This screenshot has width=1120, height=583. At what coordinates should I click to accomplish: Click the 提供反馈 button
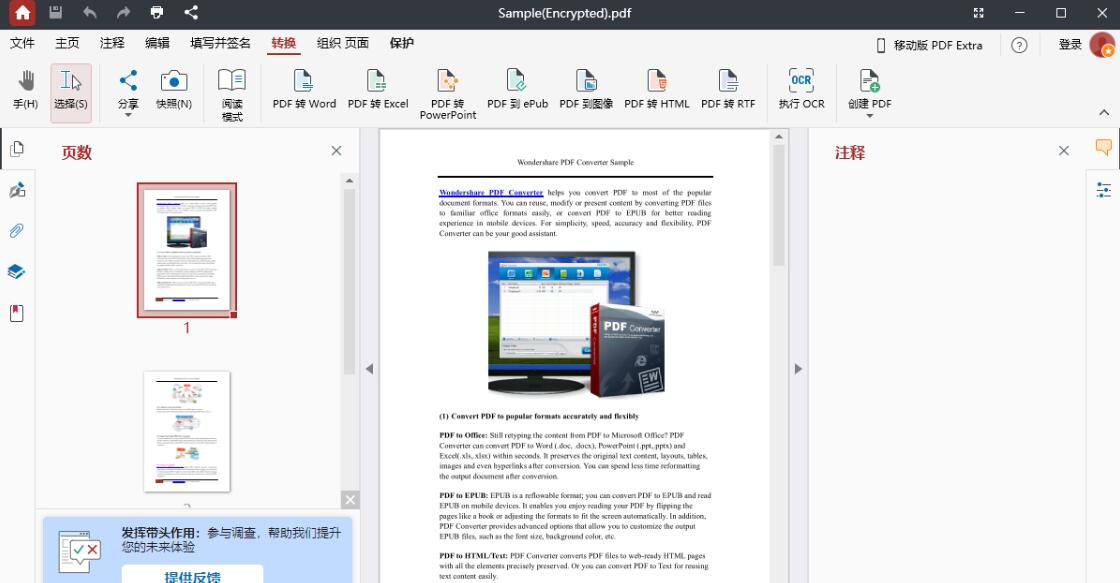click(192, 575)
